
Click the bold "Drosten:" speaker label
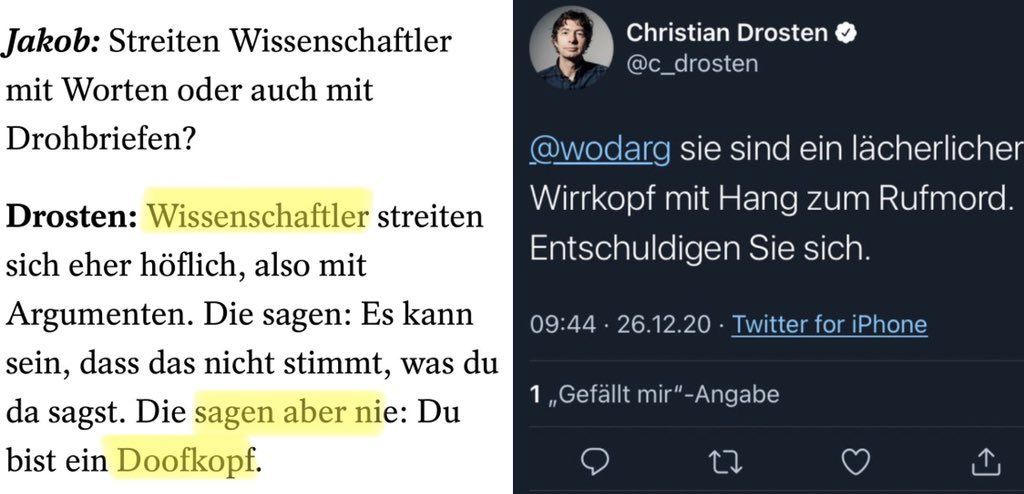tap(71, 216)
